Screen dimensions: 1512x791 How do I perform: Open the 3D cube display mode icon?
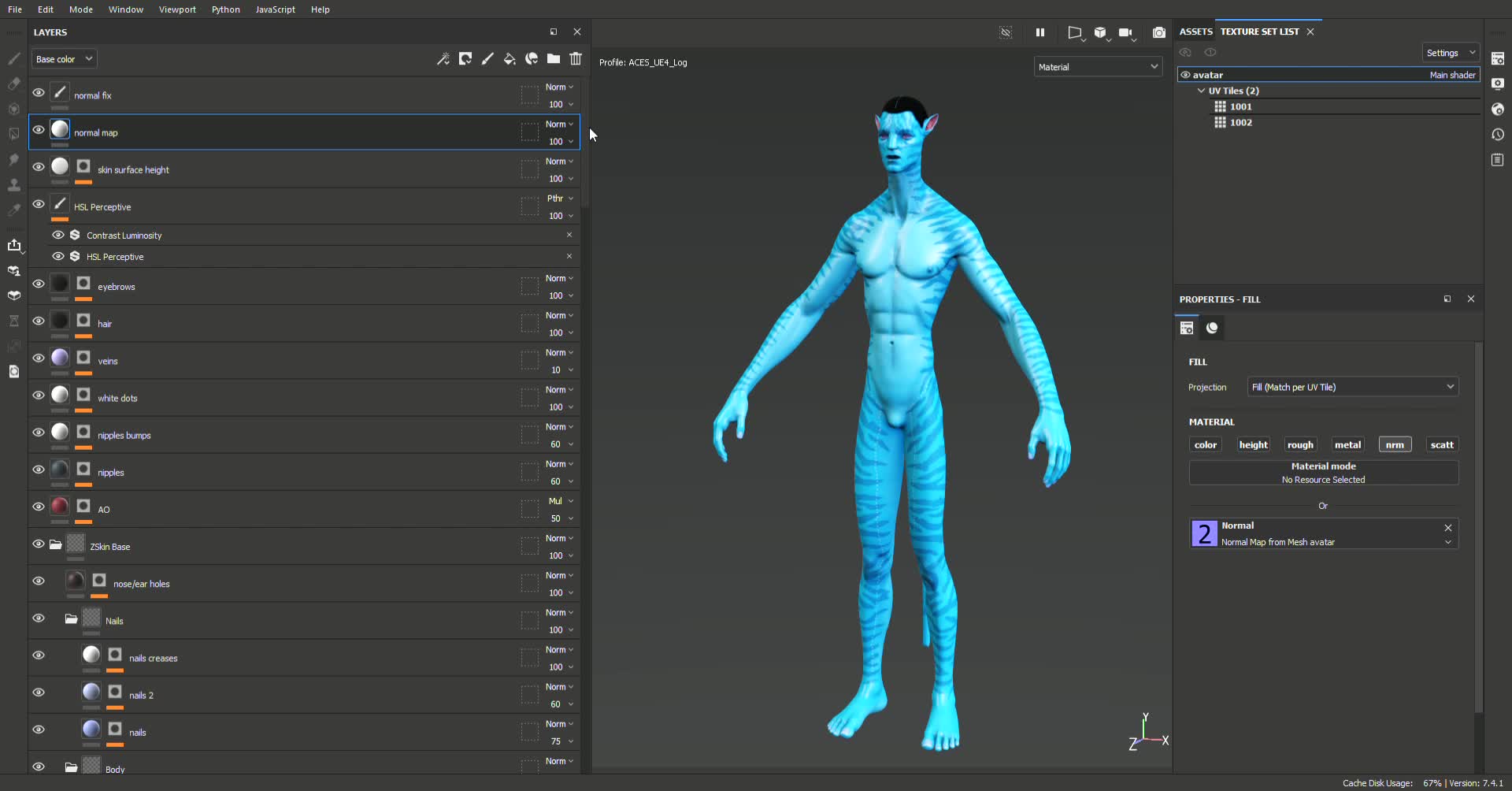point(1101,33)
